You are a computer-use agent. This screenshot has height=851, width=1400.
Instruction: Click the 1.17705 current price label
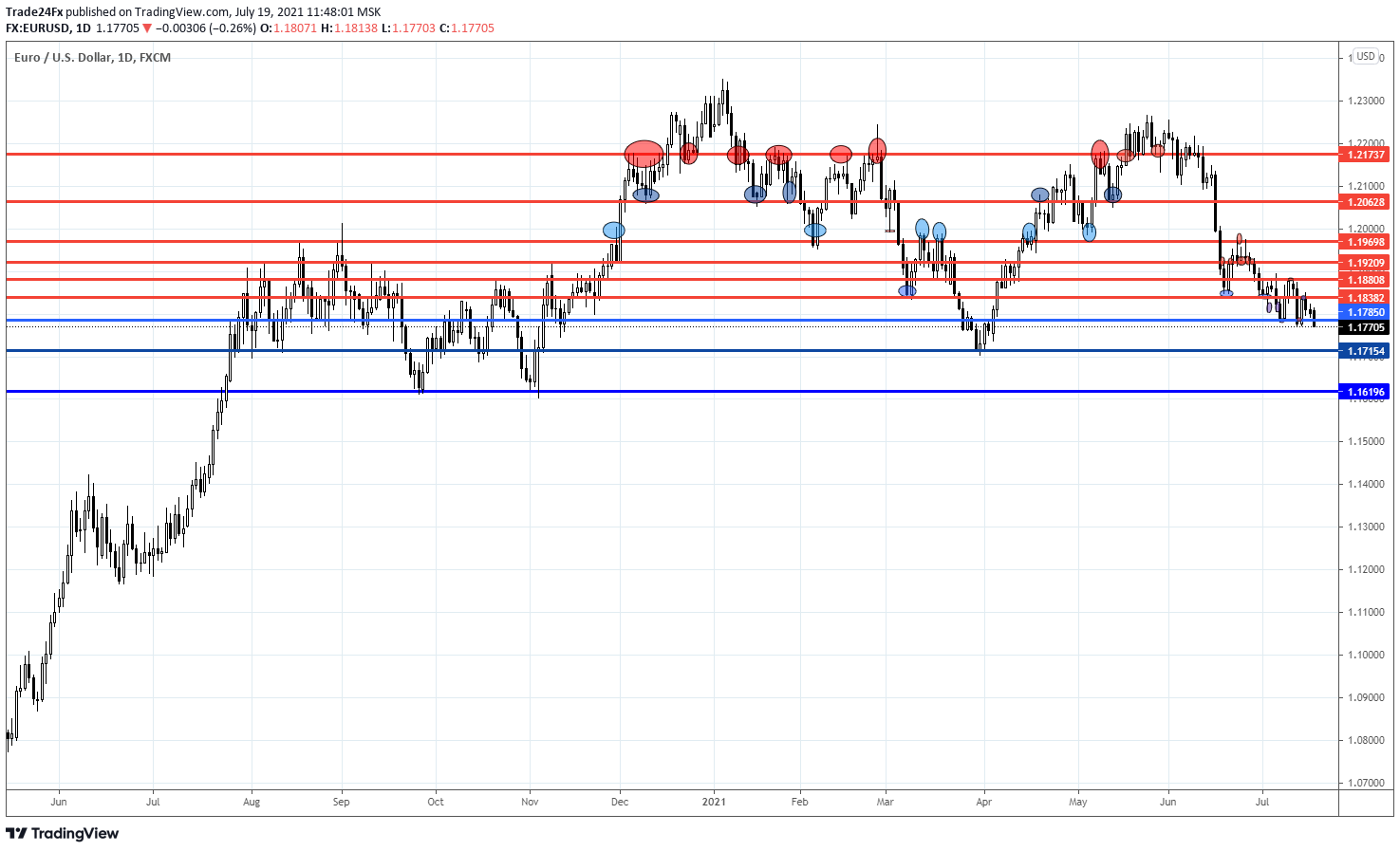pyautogui.click(x=1365, y=327)
